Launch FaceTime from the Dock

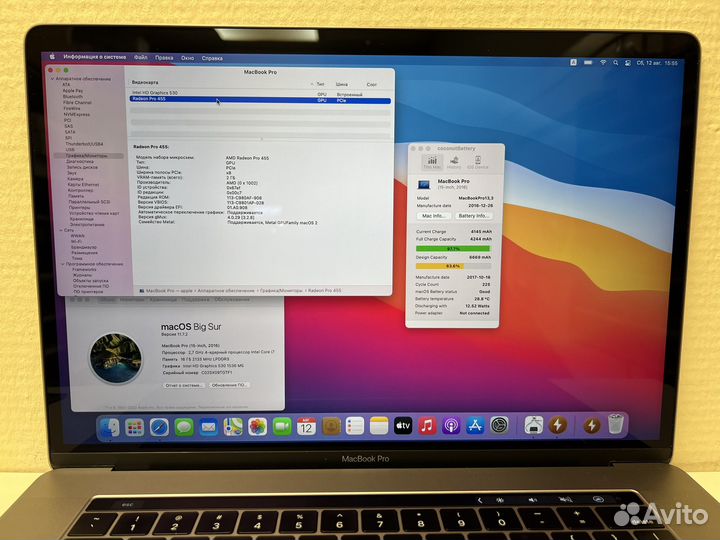(x=282, y=427)
